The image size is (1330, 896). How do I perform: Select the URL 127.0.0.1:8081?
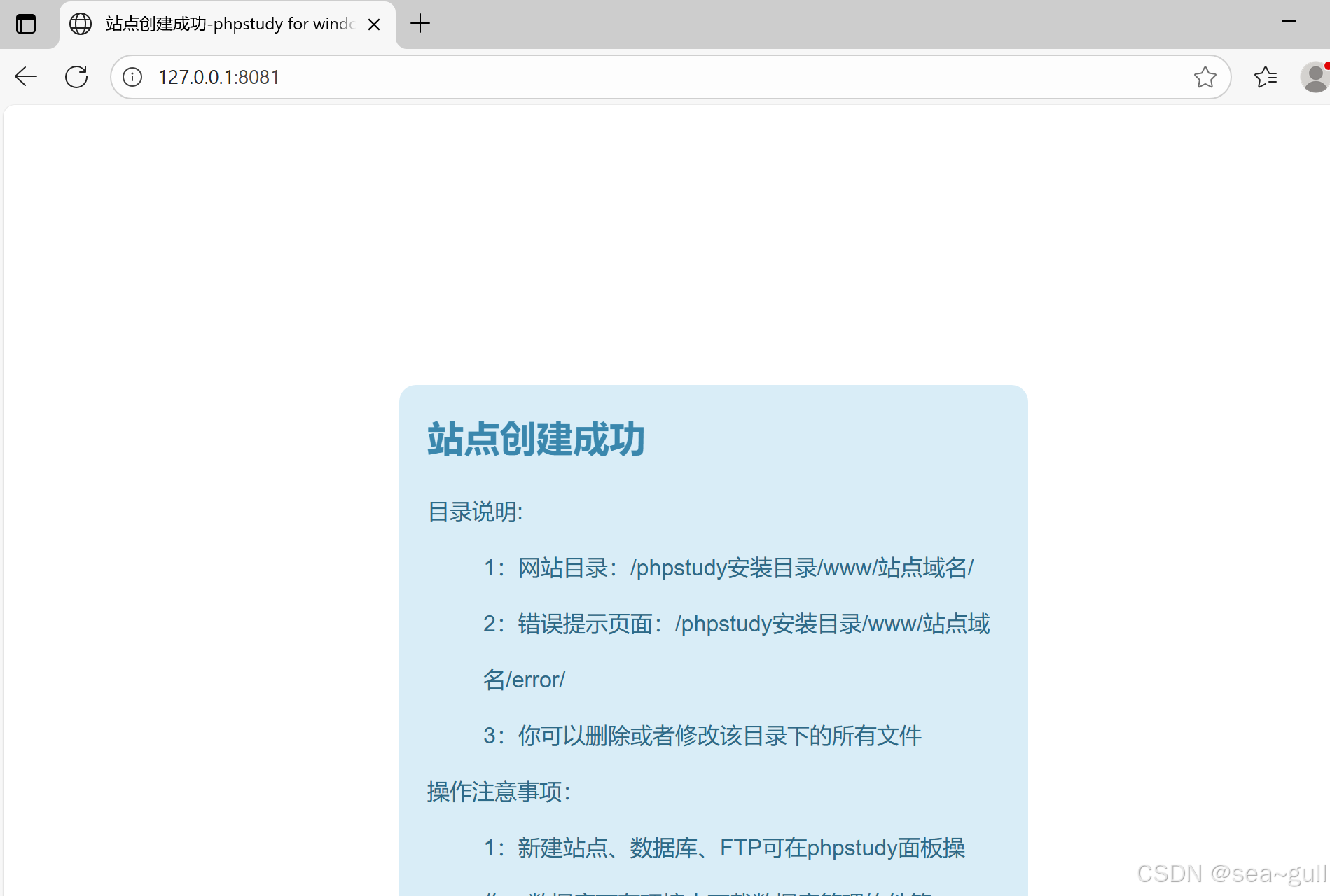click(x=219, y=77)
